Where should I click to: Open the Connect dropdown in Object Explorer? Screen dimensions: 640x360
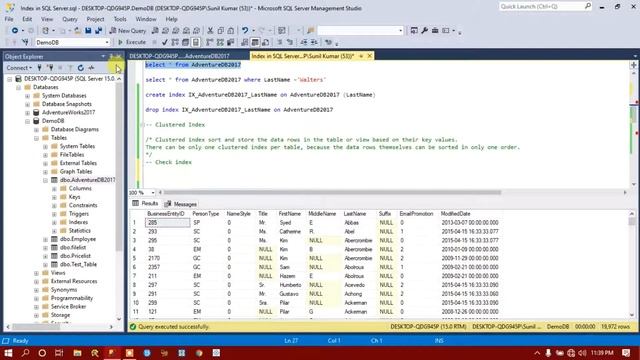[x=19, y=68]
